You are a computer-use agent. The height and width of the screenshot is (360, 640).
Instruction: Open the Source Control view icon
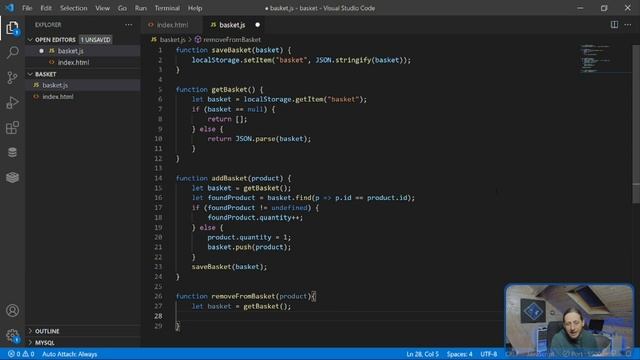[x=12, y=78]
